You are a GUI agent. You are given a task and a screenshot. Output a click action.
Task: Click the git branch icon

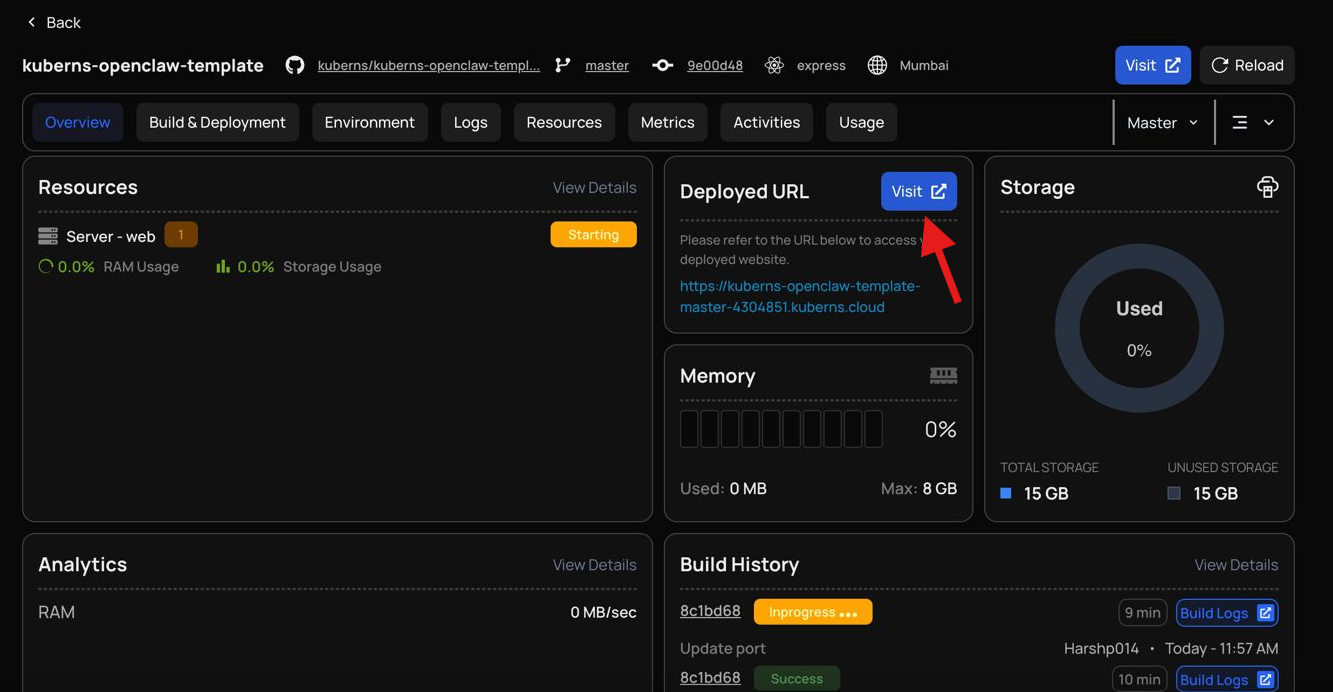pyautogui.click(x=563, y=65)
